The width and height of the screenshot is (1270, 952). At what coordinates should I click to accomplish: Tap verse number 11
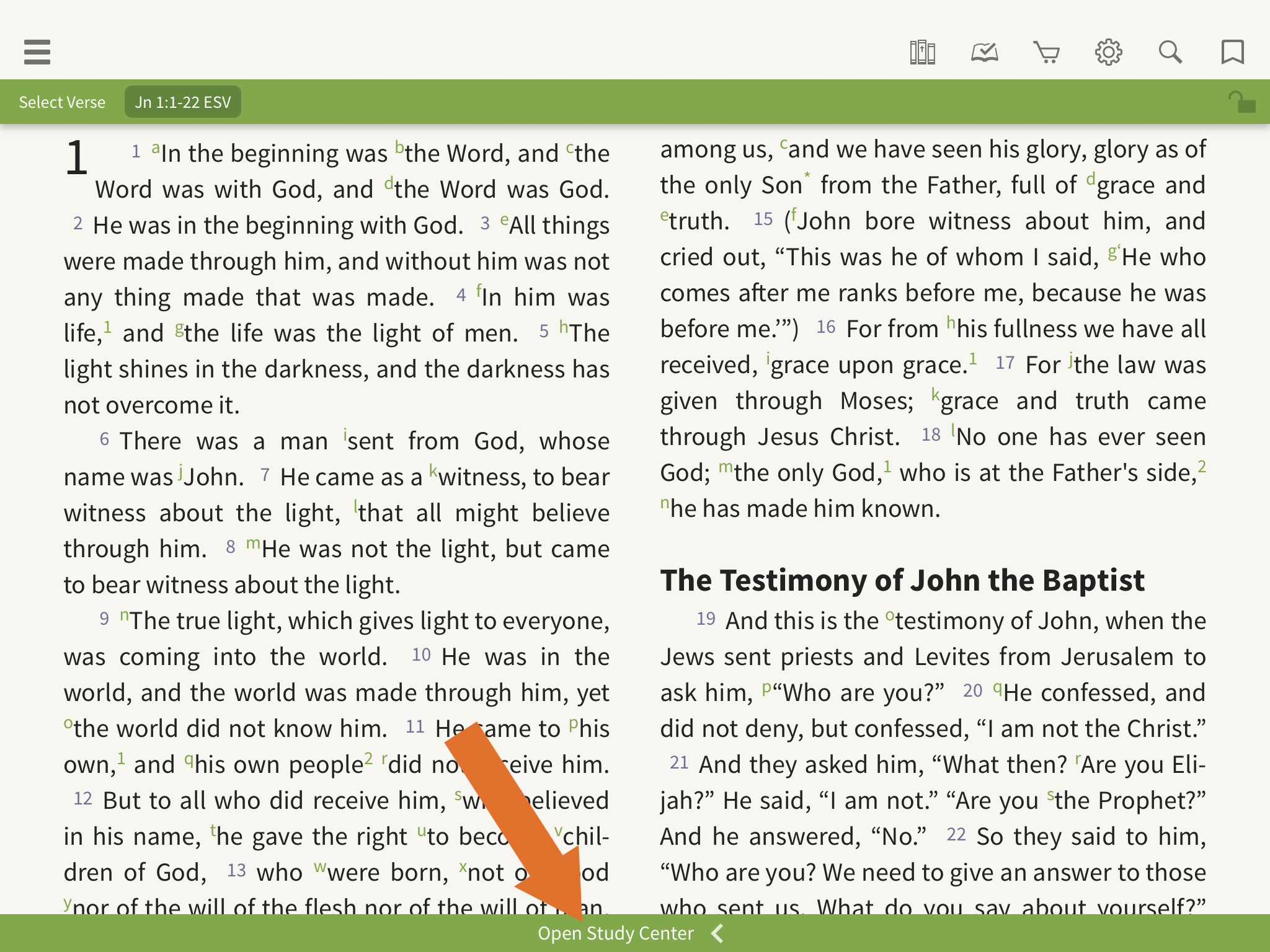415,726
